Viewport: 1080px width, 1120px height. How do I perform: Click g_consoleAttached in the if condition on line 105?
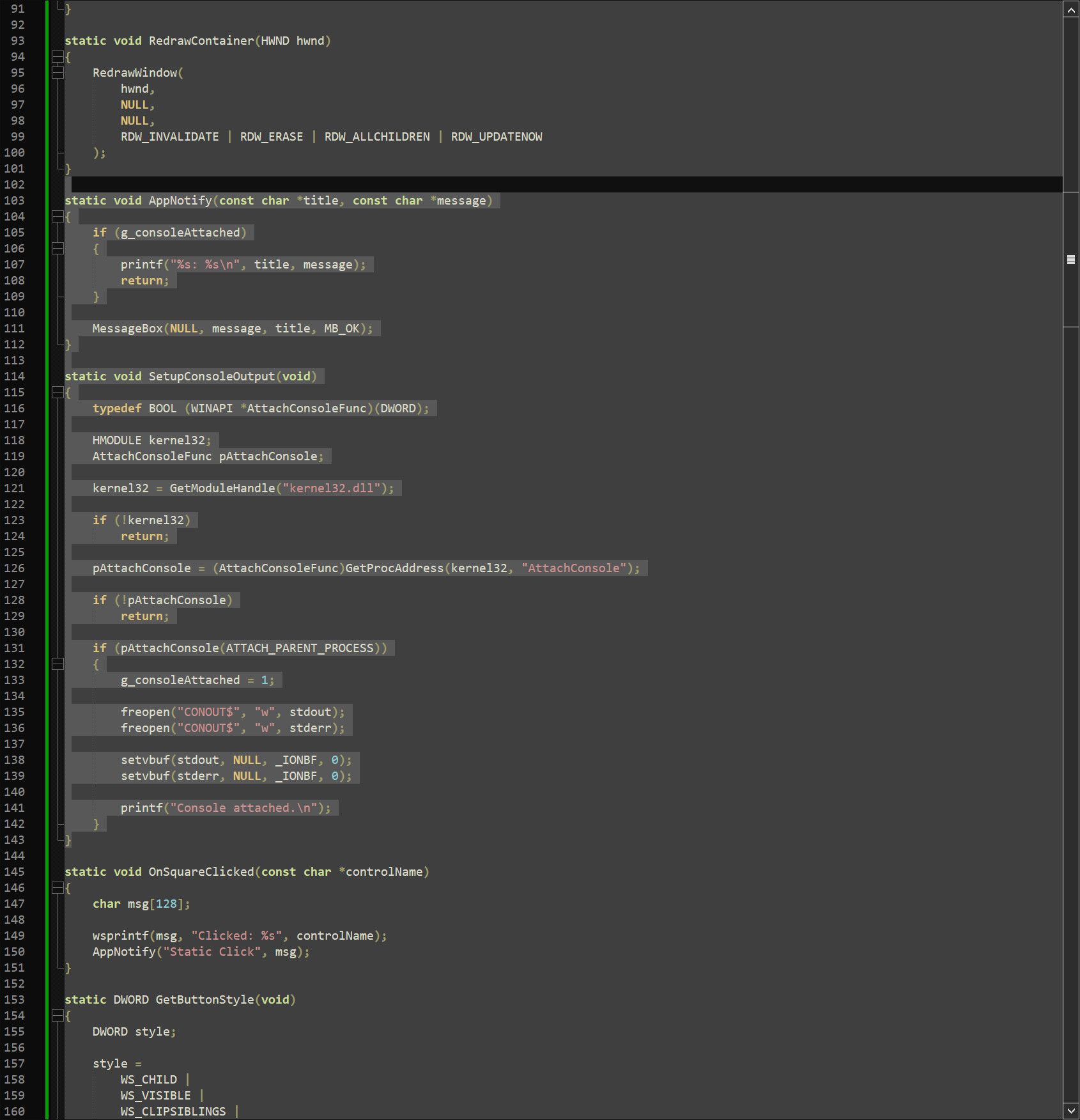[180, 233]
